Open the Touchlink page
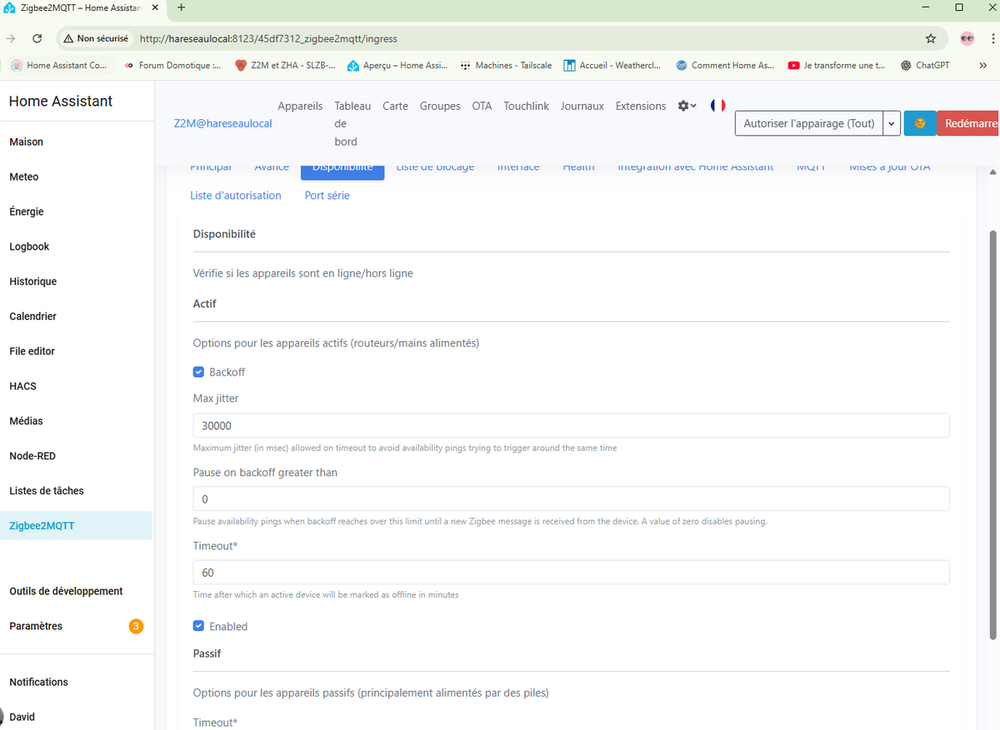The image size is (1000, 730). pyautogui.click(x=526, y=106)
